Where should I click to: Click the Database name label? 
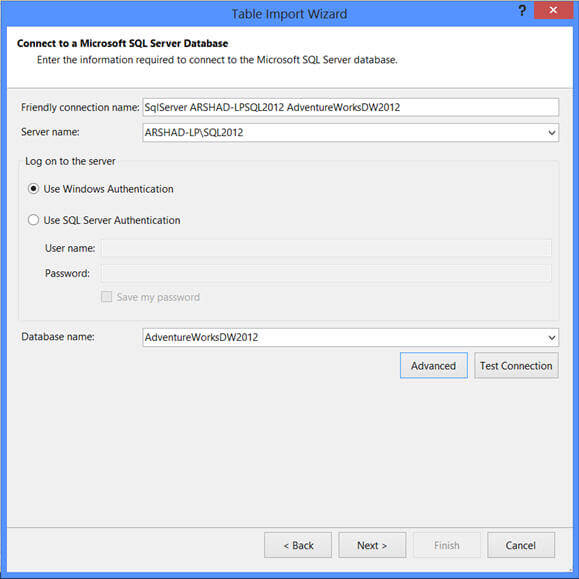58,337
